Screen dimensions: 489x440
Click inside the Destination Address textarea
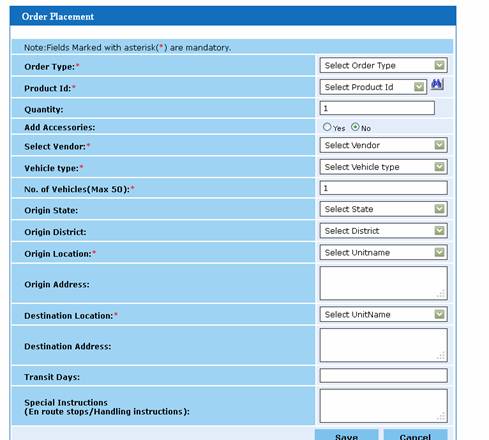[x=383, y=345]
